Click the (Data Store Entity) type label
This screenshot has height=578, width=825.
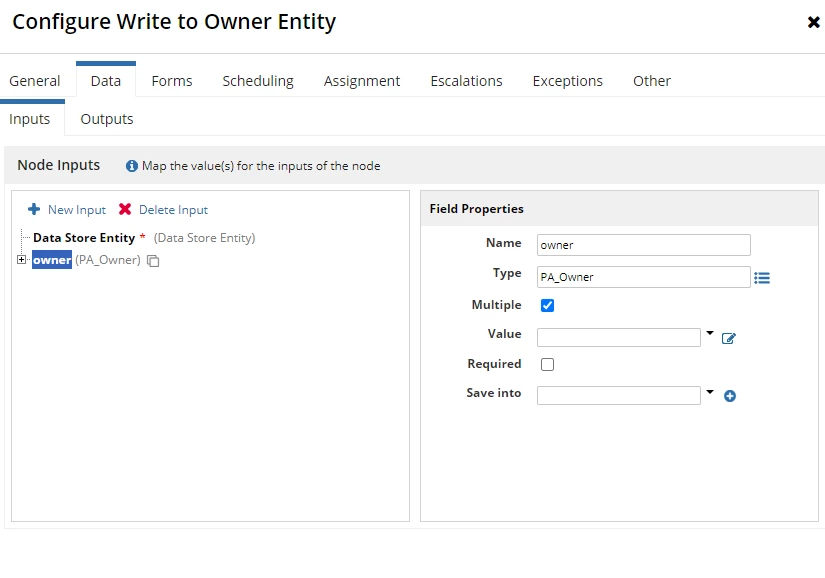204,238
